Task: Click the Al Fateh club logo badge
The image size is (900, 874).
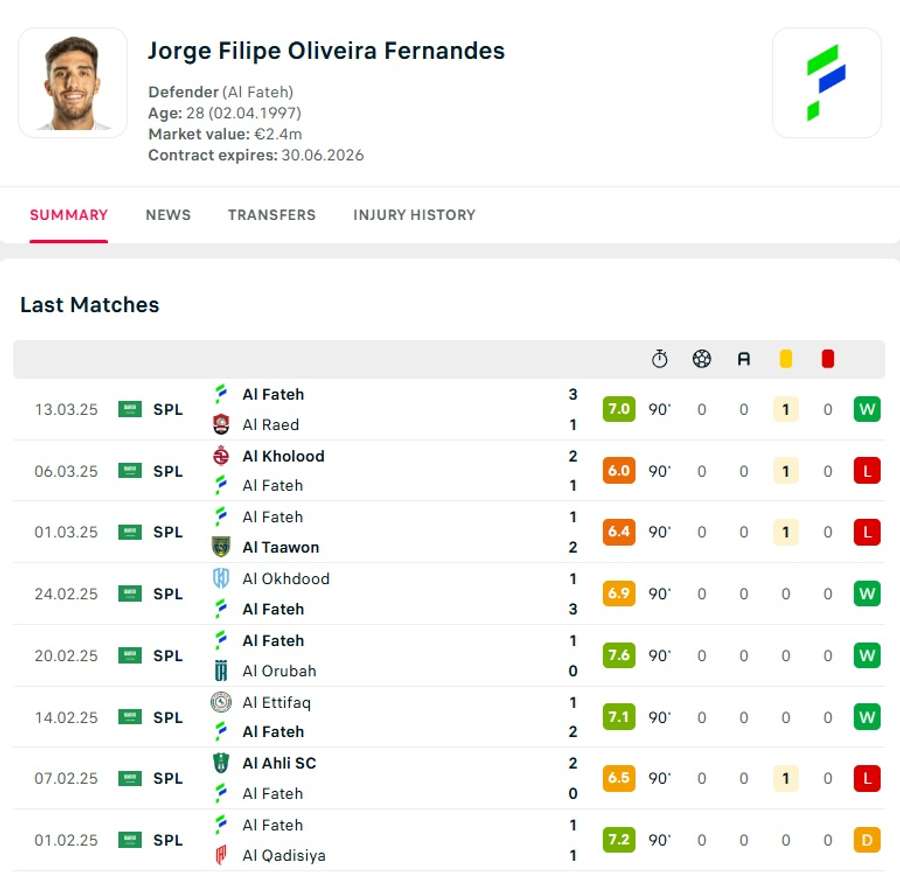Action: point(826,83)
